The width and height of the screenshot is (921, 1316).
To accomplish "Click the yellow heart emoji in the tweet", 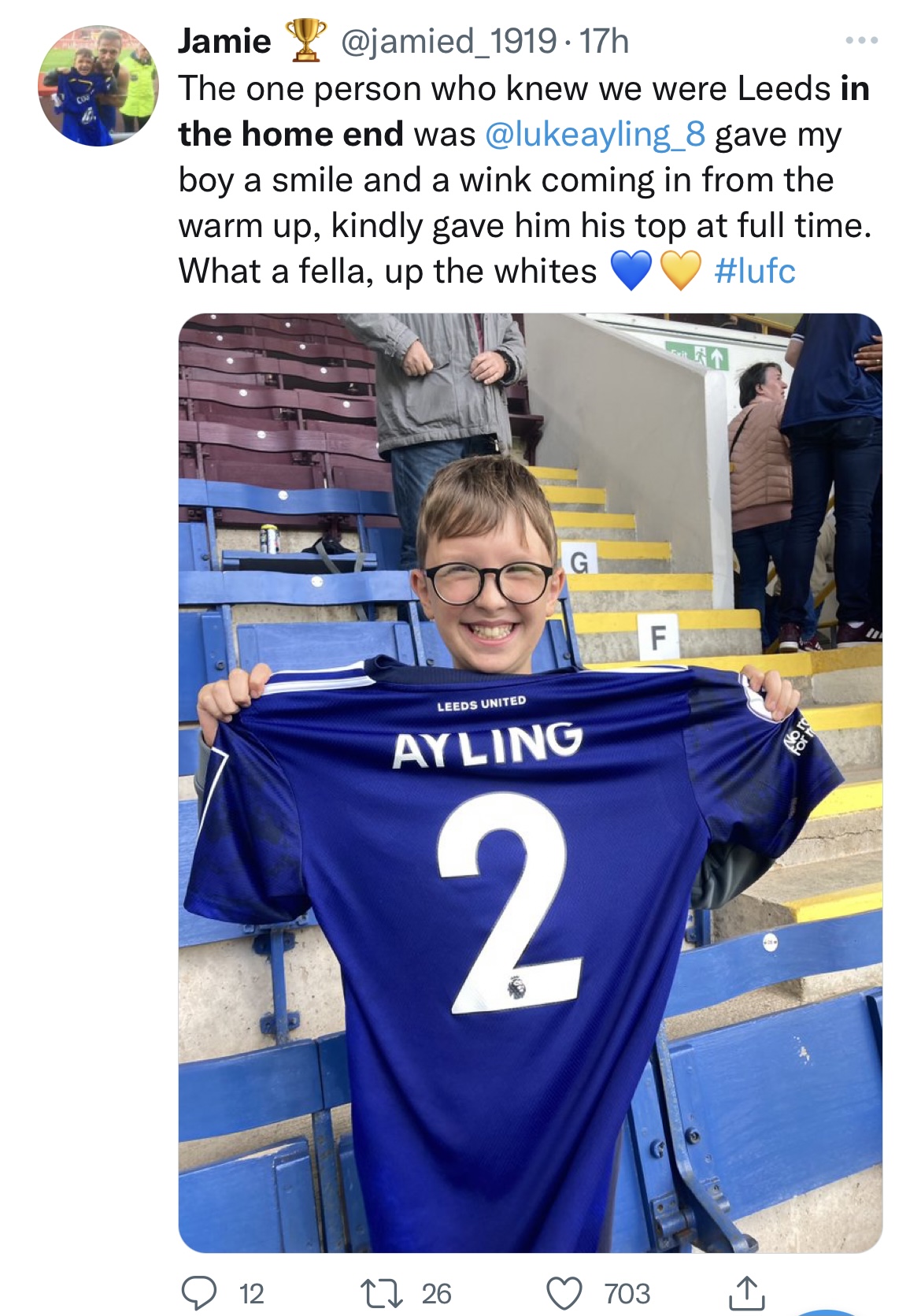I will pyautogui.click(x=680, y=272).
